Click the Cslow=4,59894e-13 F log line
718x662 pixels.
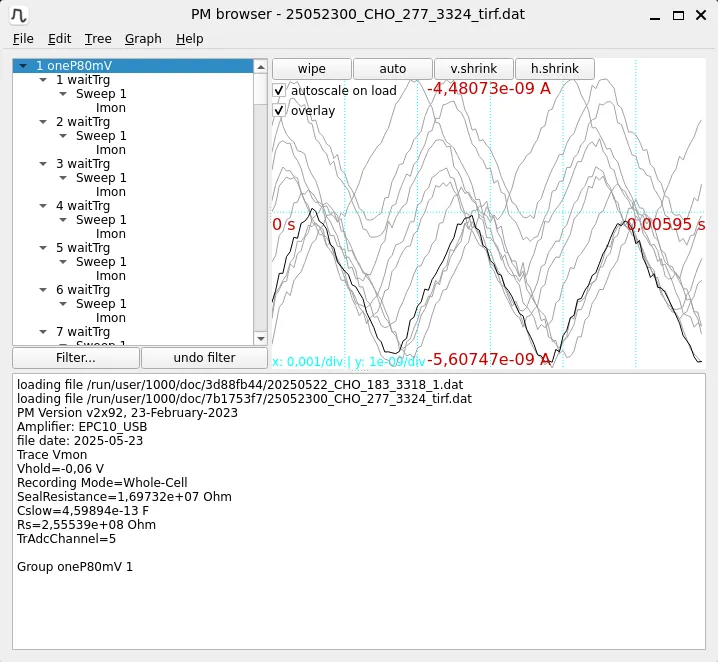pyautogui.click(x=83, y=511)
